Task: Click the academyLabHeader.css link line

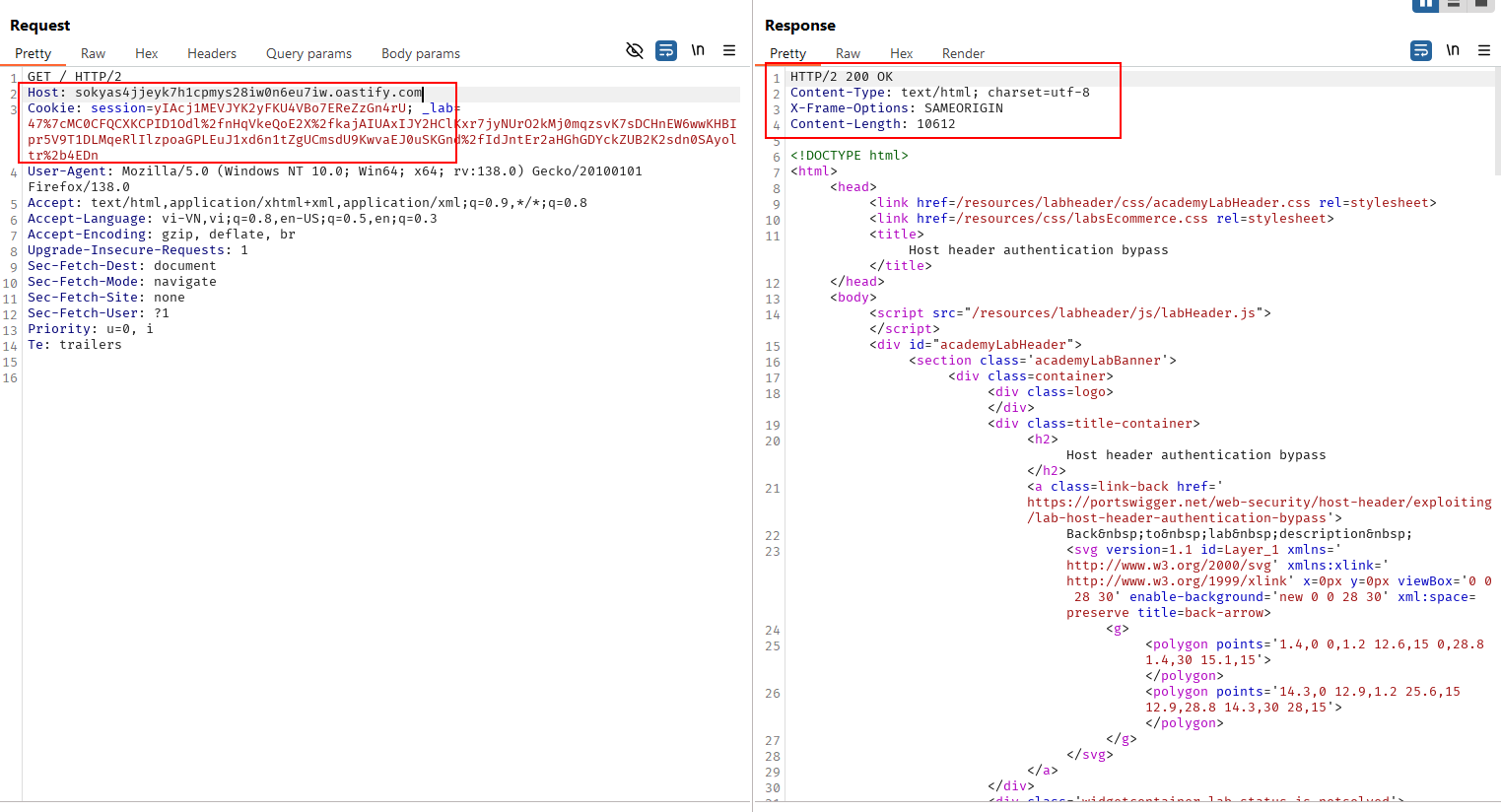Action: click(1153, 203)
